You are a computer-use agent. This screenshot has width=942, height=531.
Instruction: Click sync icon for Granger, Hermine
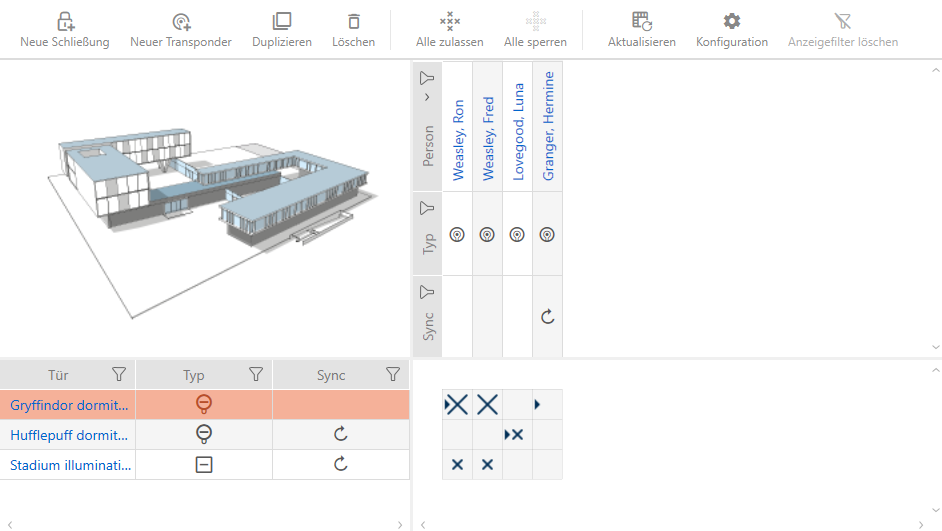click(x=547, y=317)
